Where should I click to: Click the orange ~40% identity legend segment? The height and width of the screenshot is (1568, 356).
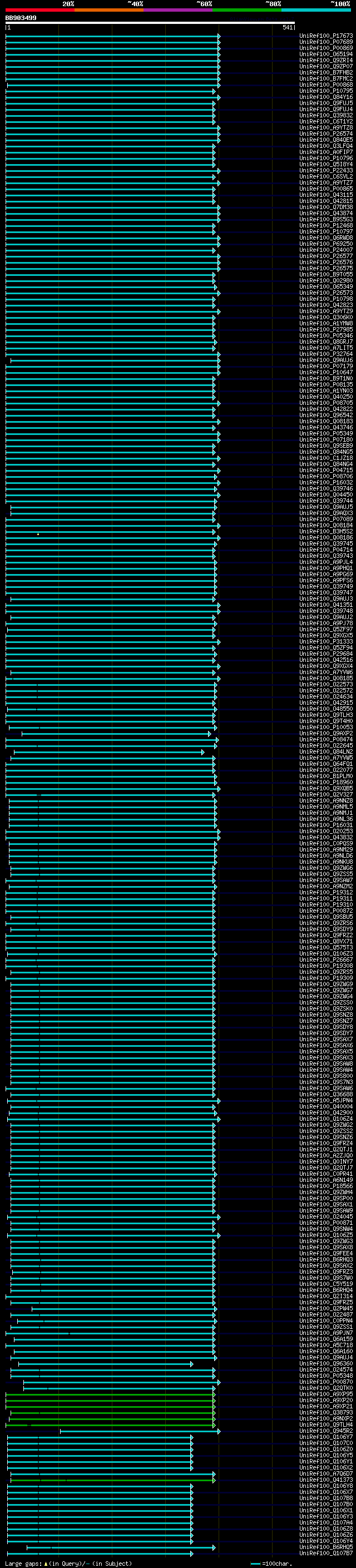click(109, 10)
